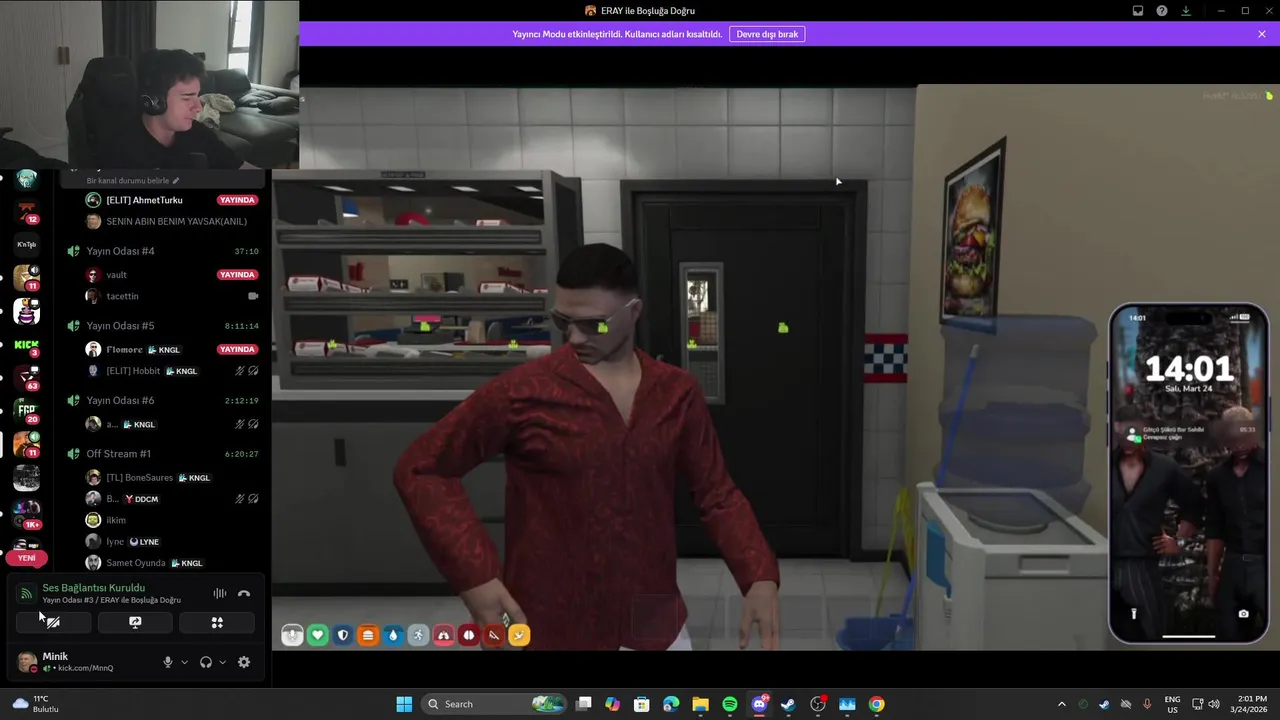
Task: Click the running man stamina HUD icon
Action: pyautogui.click(x=418, y=635)
